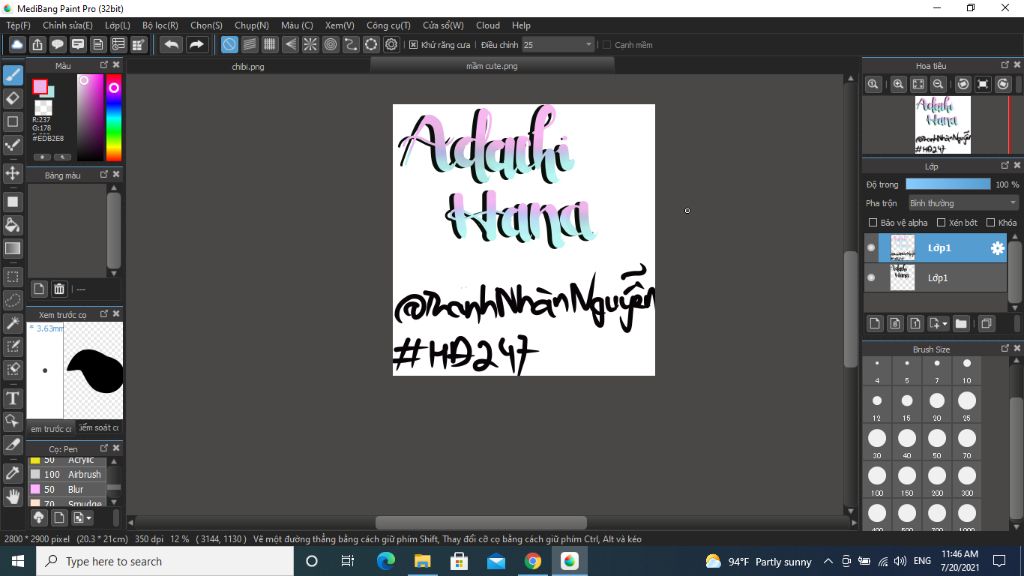Zoom in using navigator magnifier plus
Screen dimensions: 1024x576
coord(899,84)
